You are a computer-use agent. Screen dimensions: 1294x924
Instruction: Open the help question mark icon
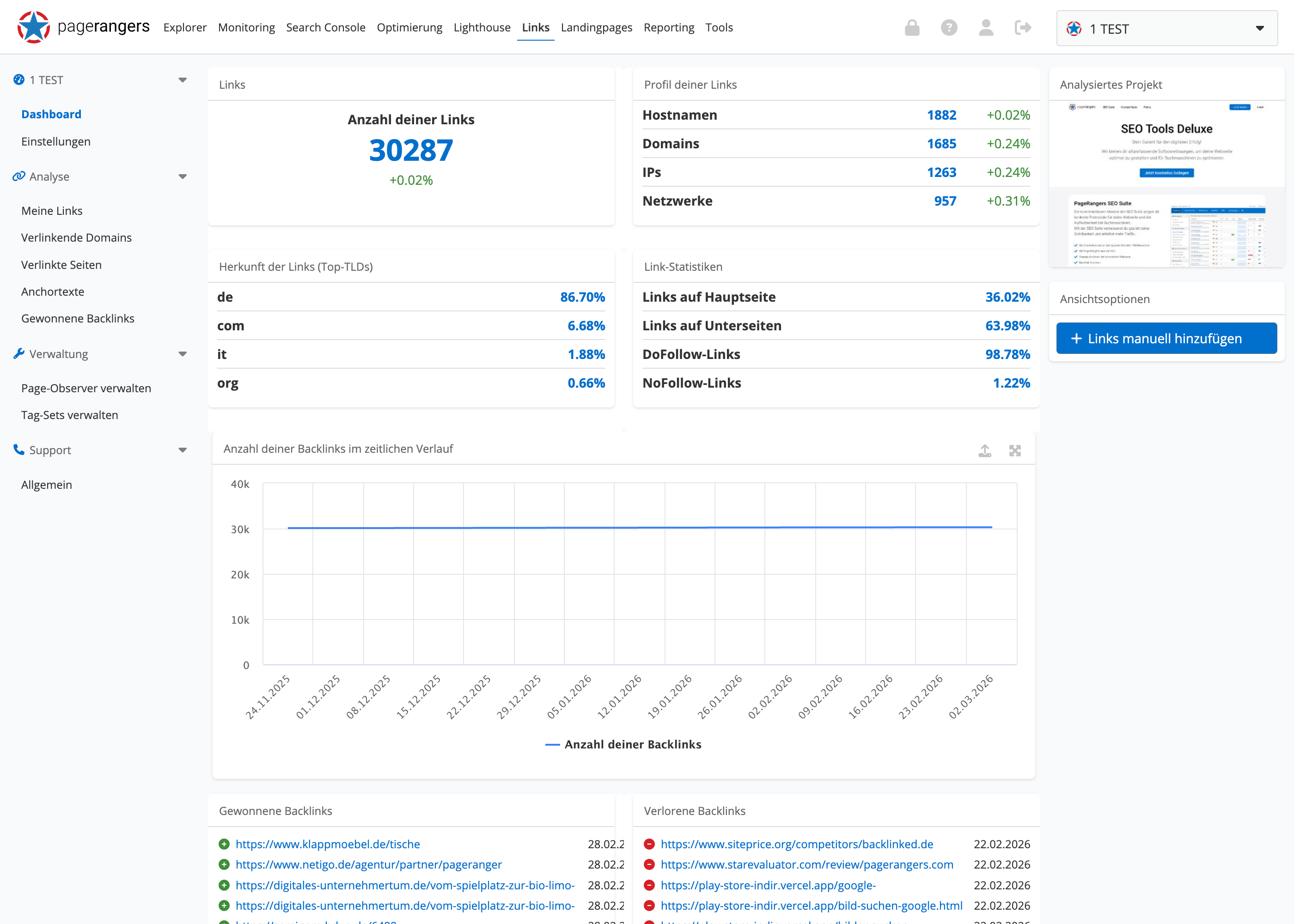click(x=949, y=27)
